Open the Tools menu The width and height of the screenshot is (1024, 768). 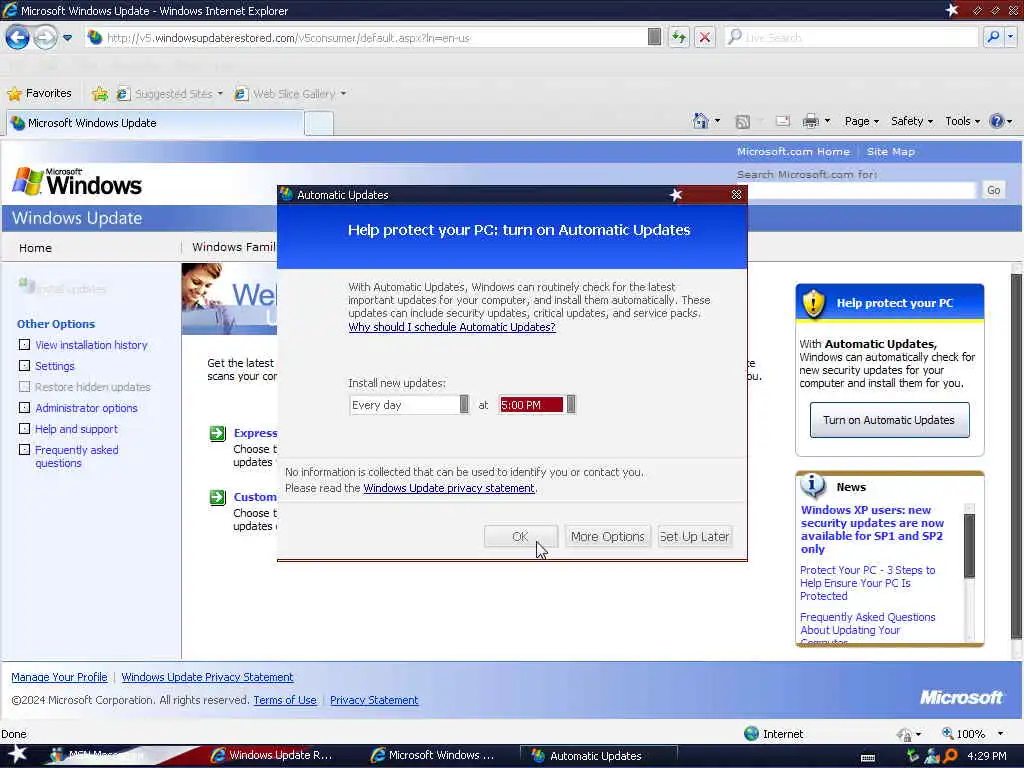tap(963, 121)
